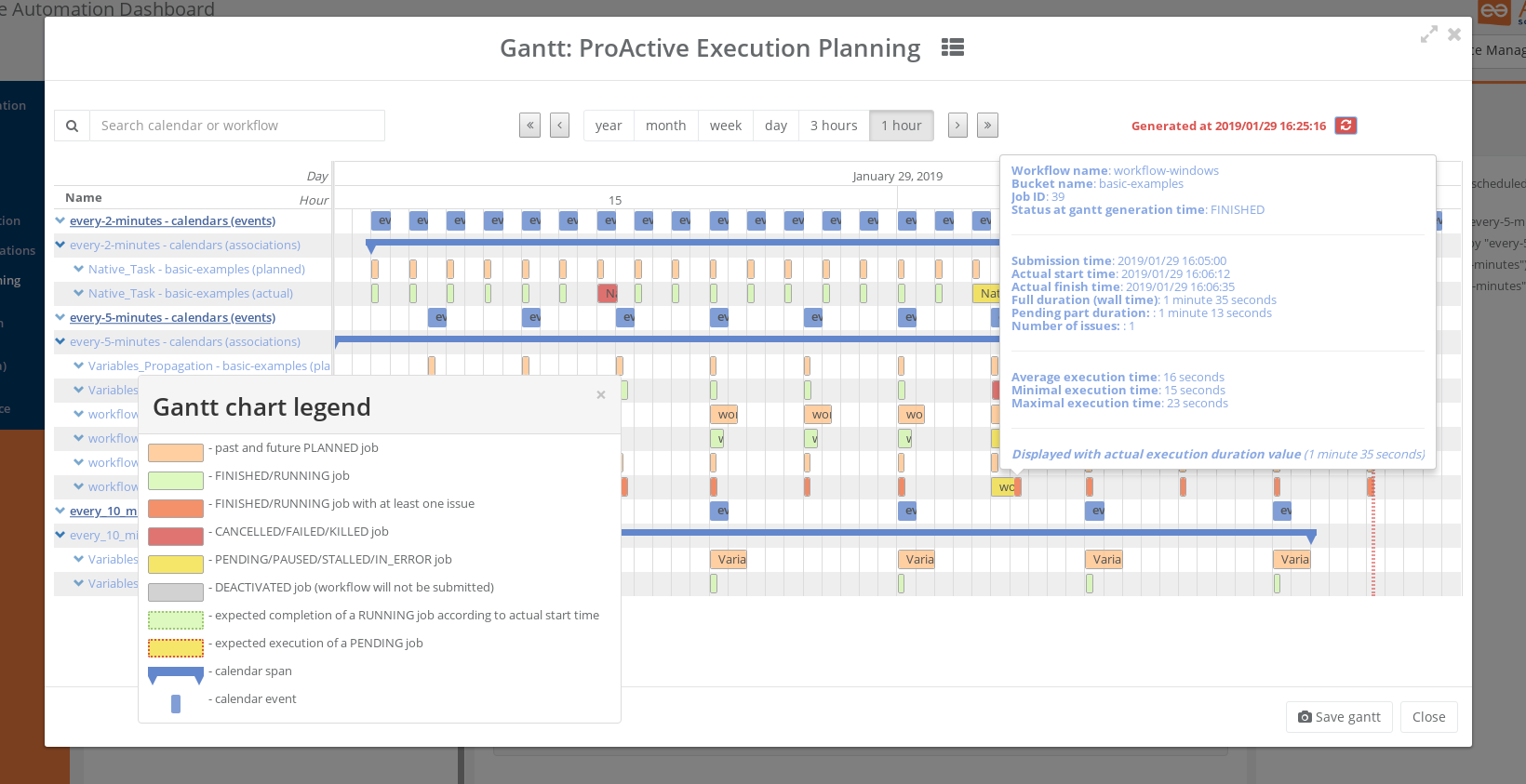The height and width of the screenshot is (784, 1526).
Task: Collapse the every_10_m events row
Action: point(60,511)
